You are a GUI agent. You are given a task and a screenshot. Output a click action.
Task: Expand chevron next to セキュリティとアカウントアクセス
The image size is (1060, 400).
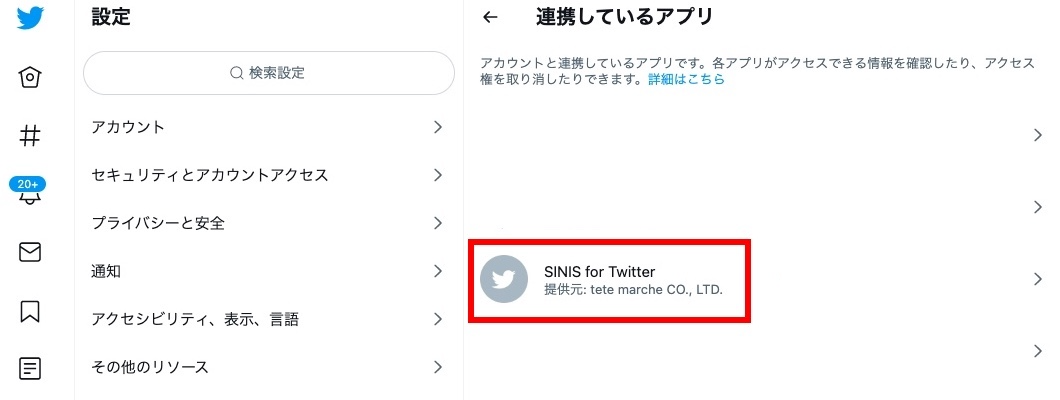pos(438,175)
